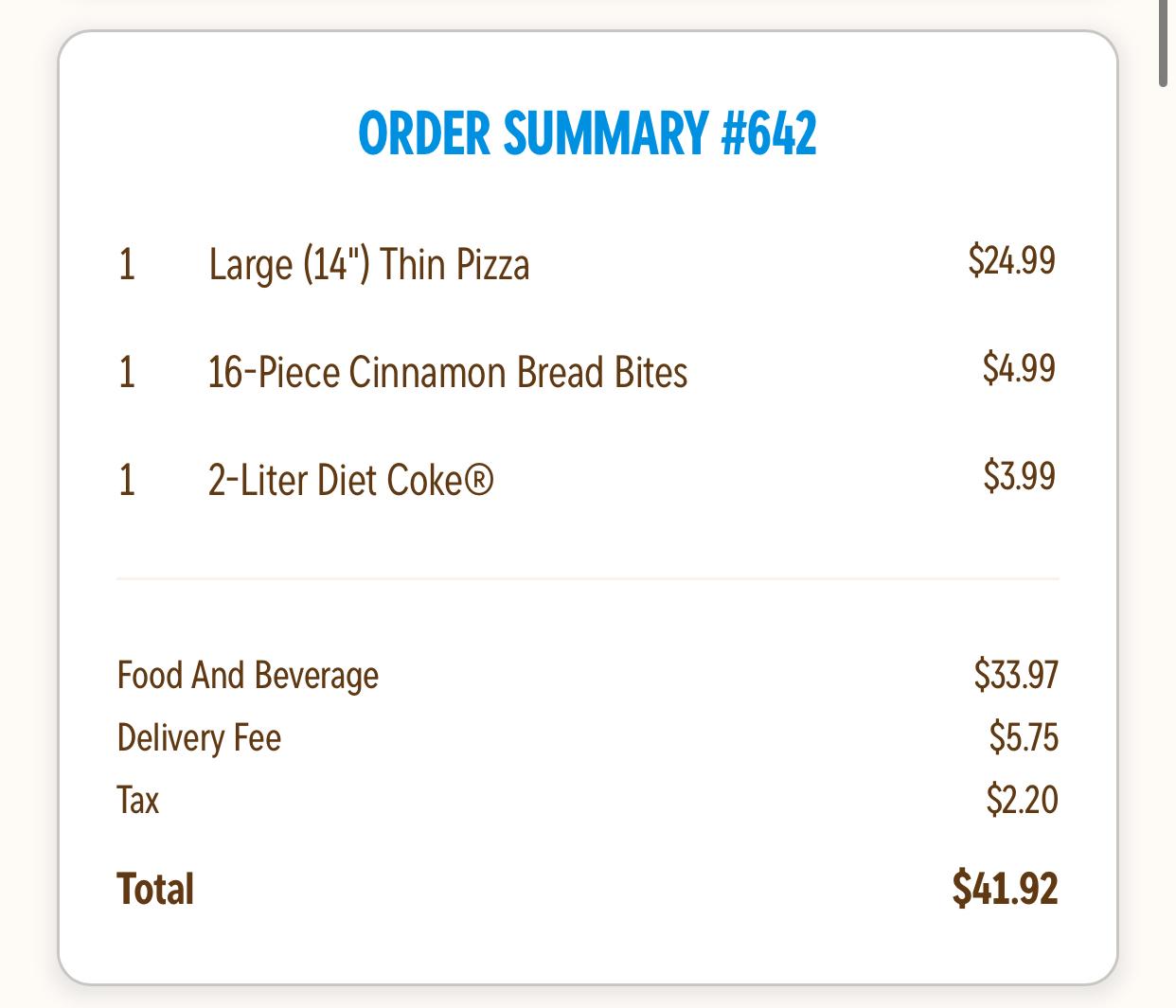Select the $41.92 total amount
Screen dimensions: 1176x1008
pos(1005,888)
